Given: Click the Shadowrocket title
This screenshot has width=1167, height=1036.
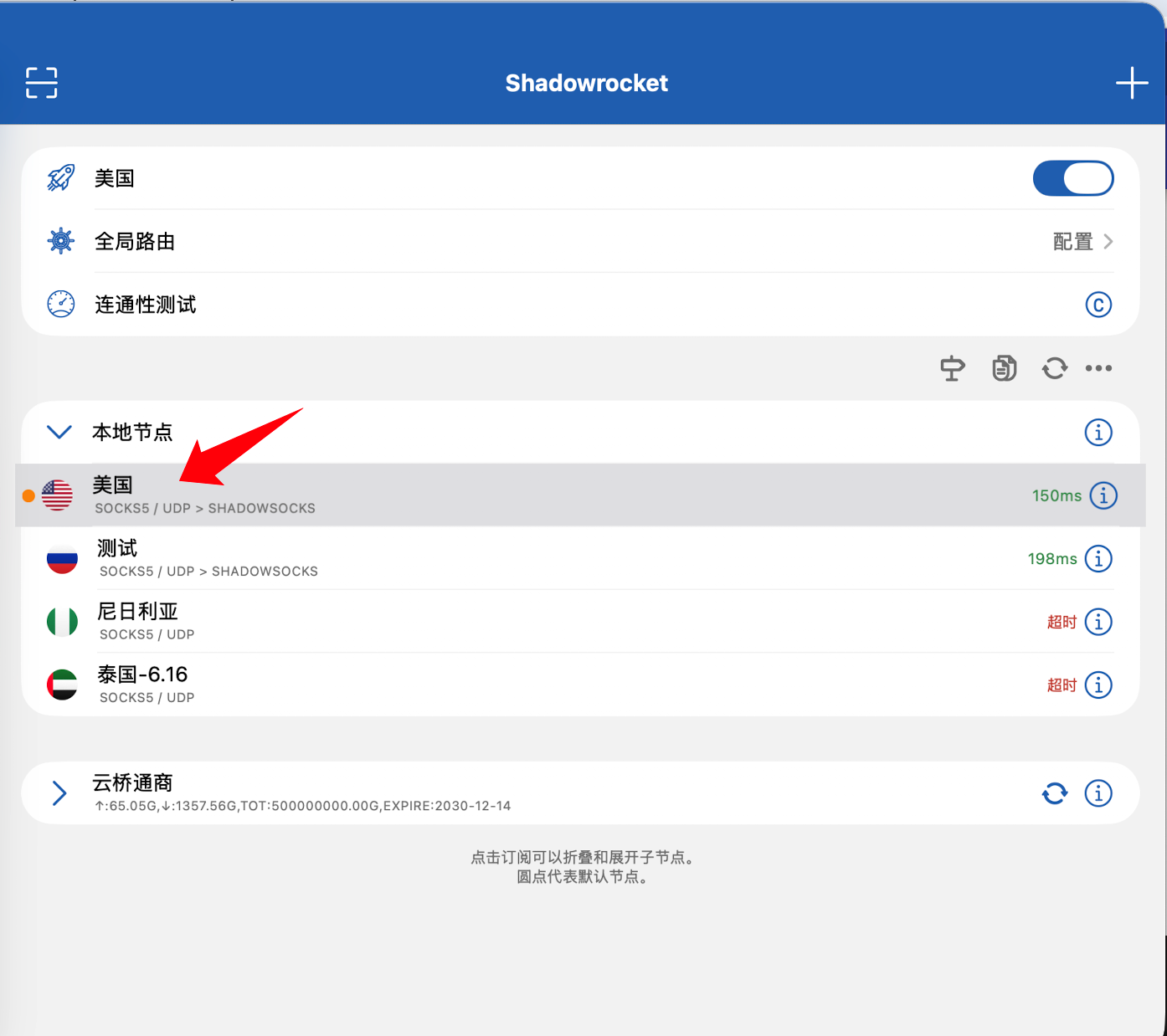Looking at the screenshot, I should click(x=586, y=83).
